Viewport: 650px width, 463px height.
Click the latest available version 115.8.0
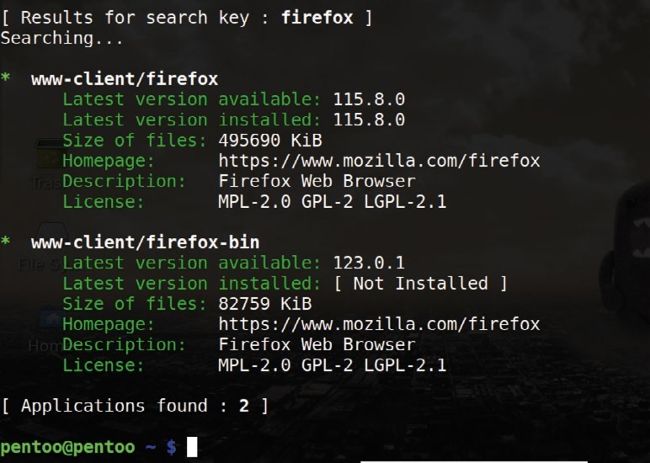pyautogui.click(x=368, y=99)
